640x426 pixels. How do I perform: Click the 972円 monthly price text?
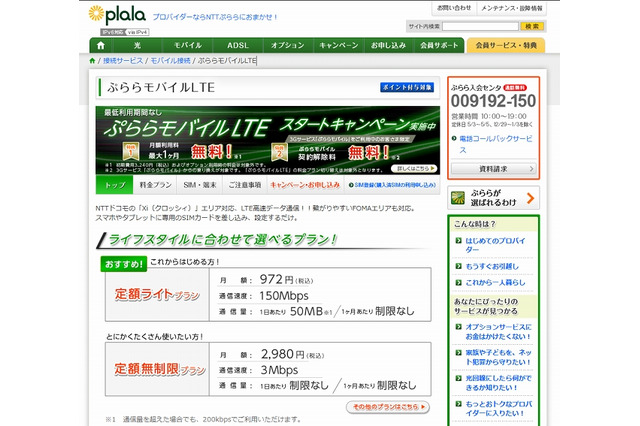[x=286, y=280]
